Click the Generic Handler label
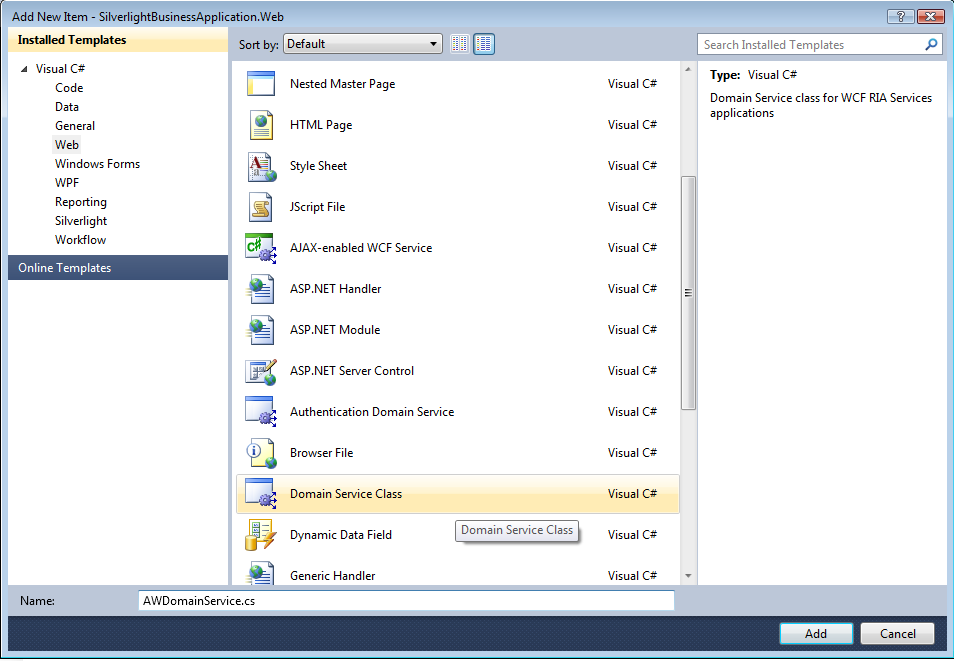The image size is (954, 661). point(332,576)
